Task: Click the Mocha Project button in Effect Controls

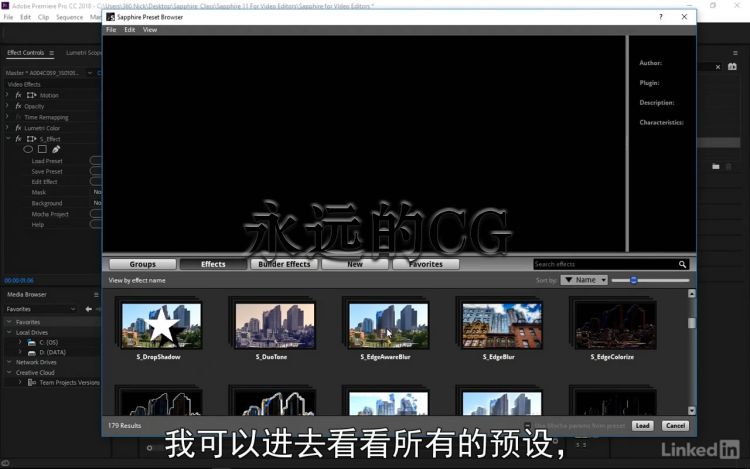Action: tap(96, 214)
